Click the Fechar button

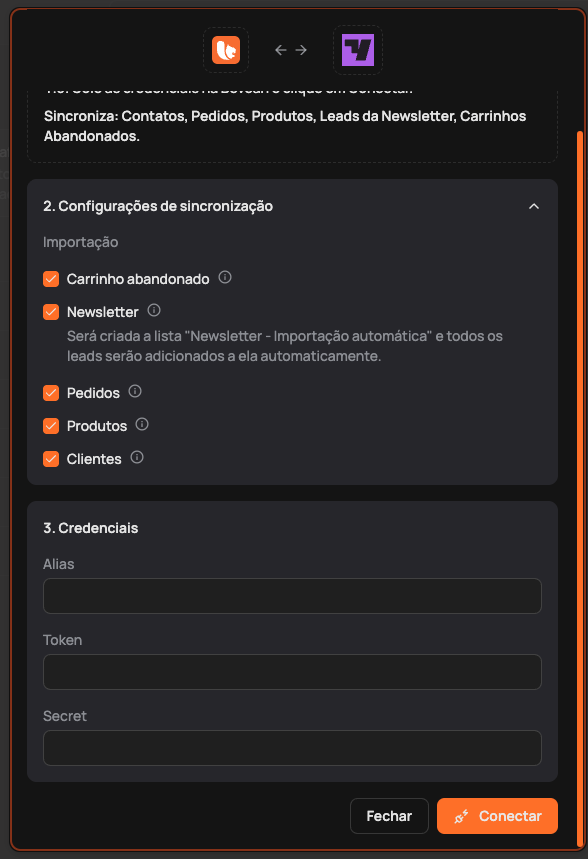(389, 816)
